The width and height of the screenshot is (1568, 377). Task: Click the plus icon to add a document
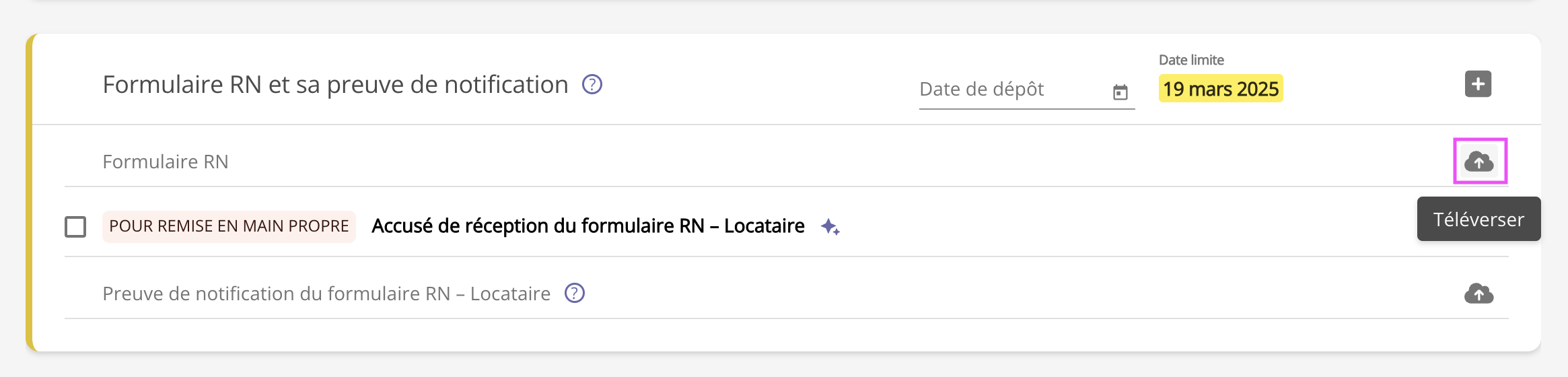[1478, 84]
